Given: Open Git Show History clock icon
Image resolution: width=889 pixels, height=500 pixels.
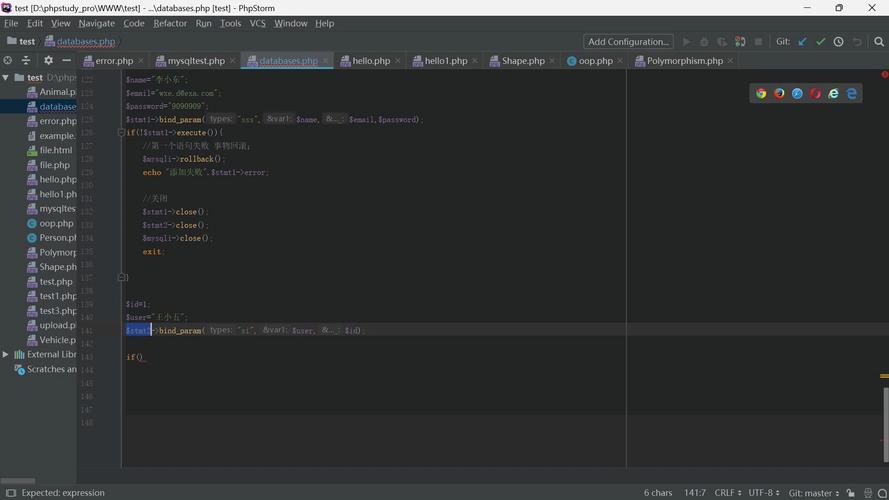Looking at the screenshot, I should [x=839, y=42].
